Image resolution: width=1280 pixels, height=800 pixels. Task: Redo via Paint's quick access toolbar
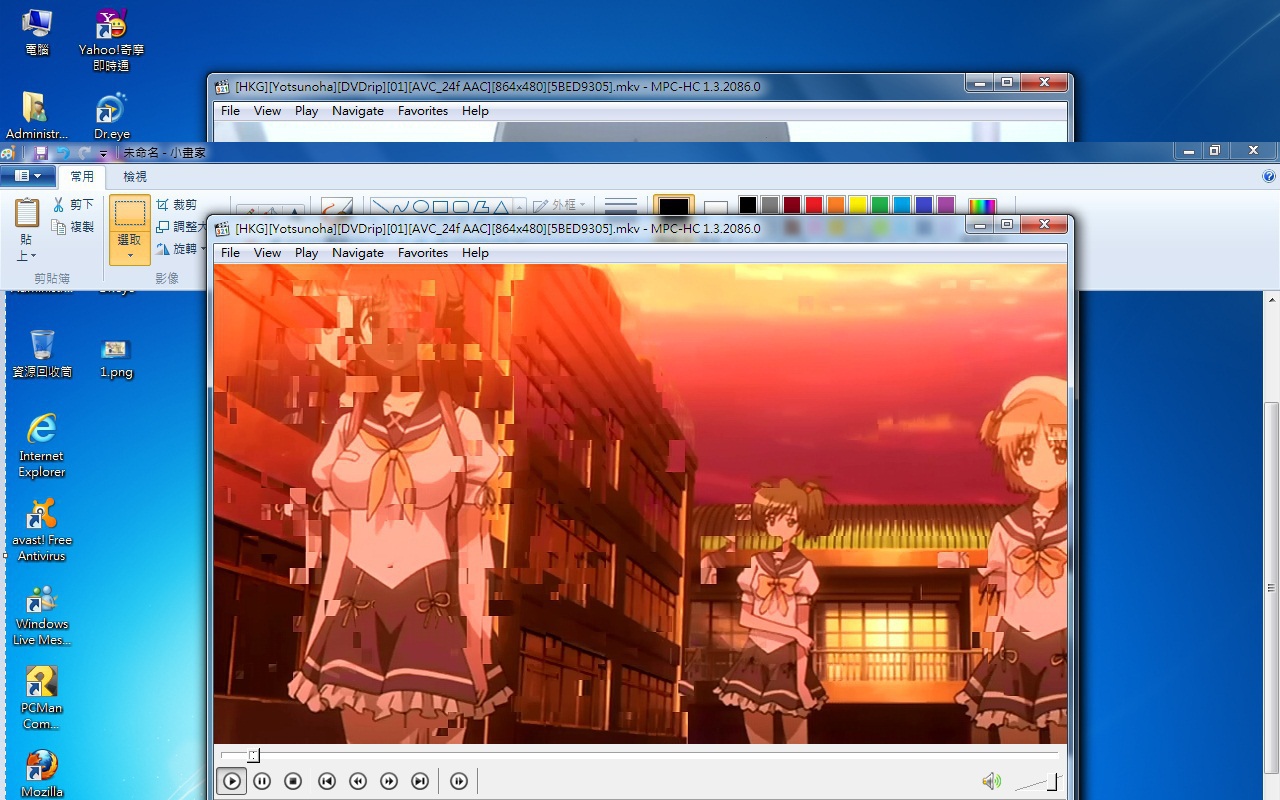(85, 153)
